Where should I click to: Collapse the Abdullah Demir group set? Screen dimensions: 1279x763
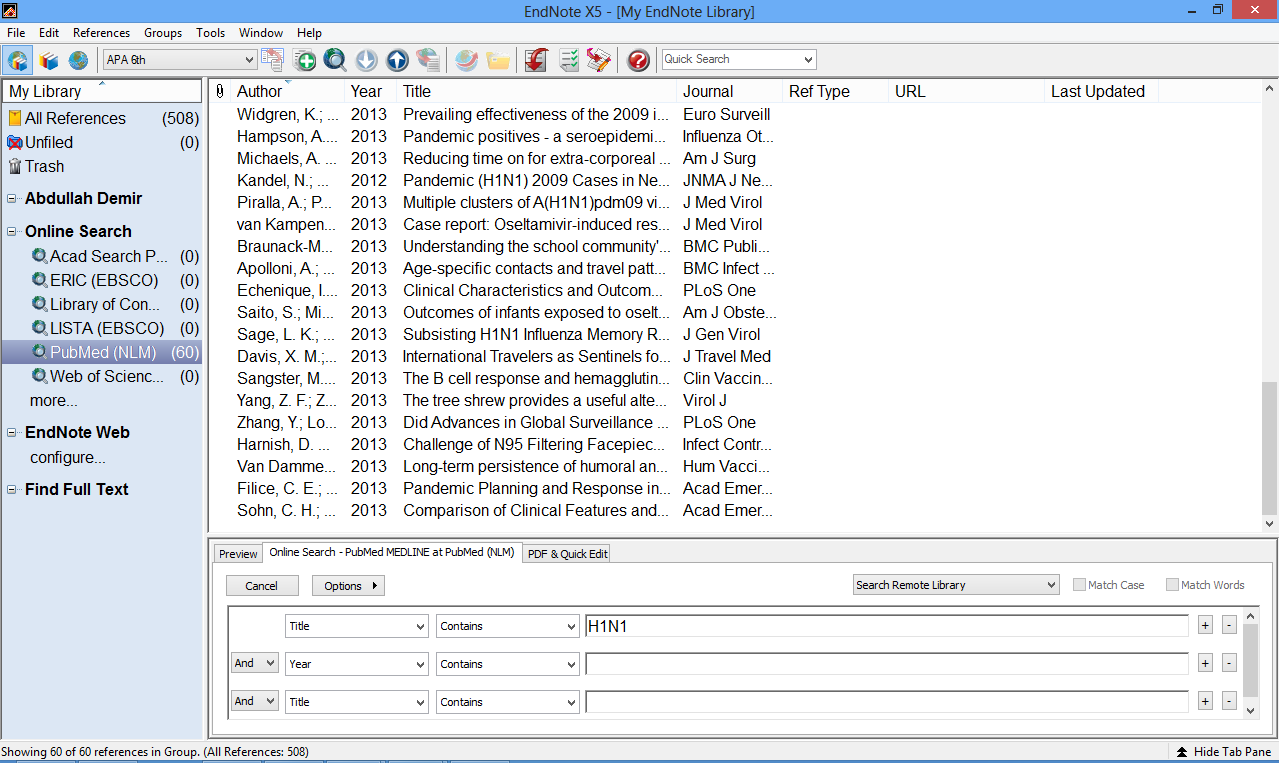click(12, 199)
